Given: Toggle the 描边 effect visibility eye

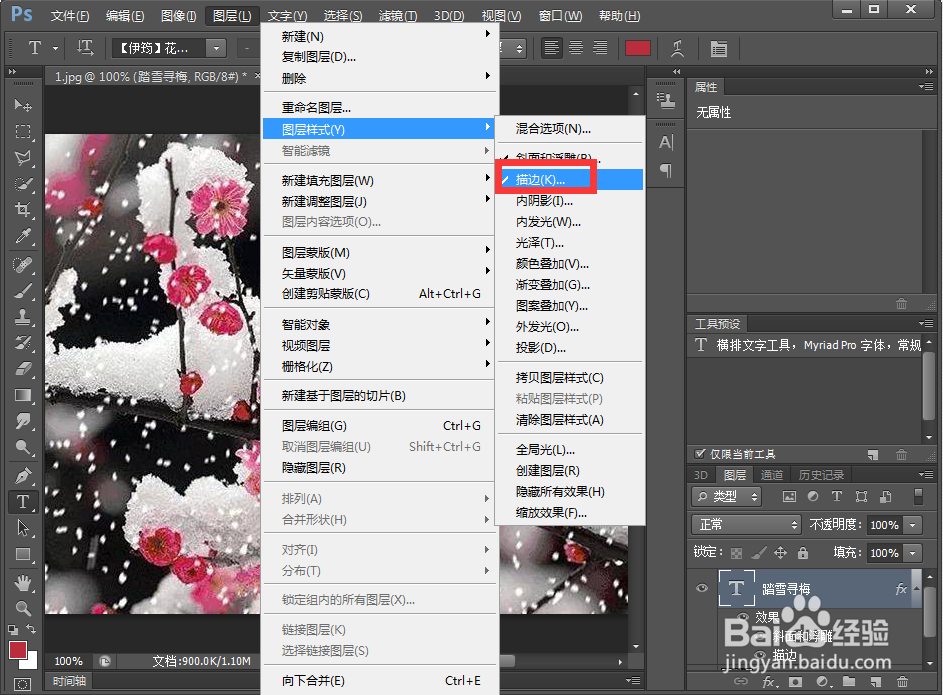Looking at the screenshot, I should [761, 654].
